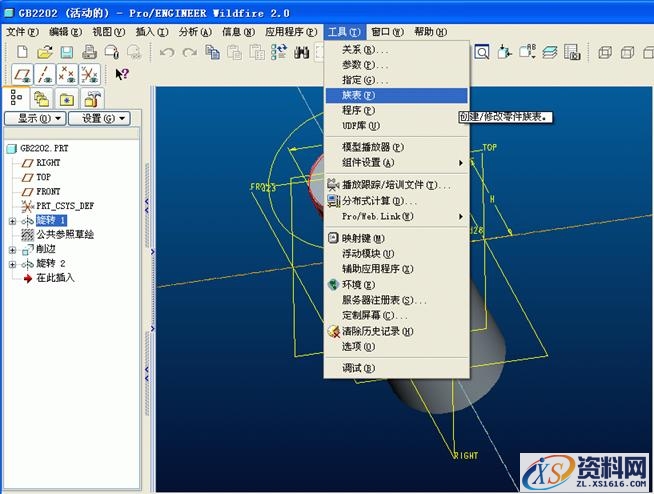The height and width of the screenshot is (494, 654).
Task: Select GB2202.PRT in the model tree
Action: pos(44,148)
